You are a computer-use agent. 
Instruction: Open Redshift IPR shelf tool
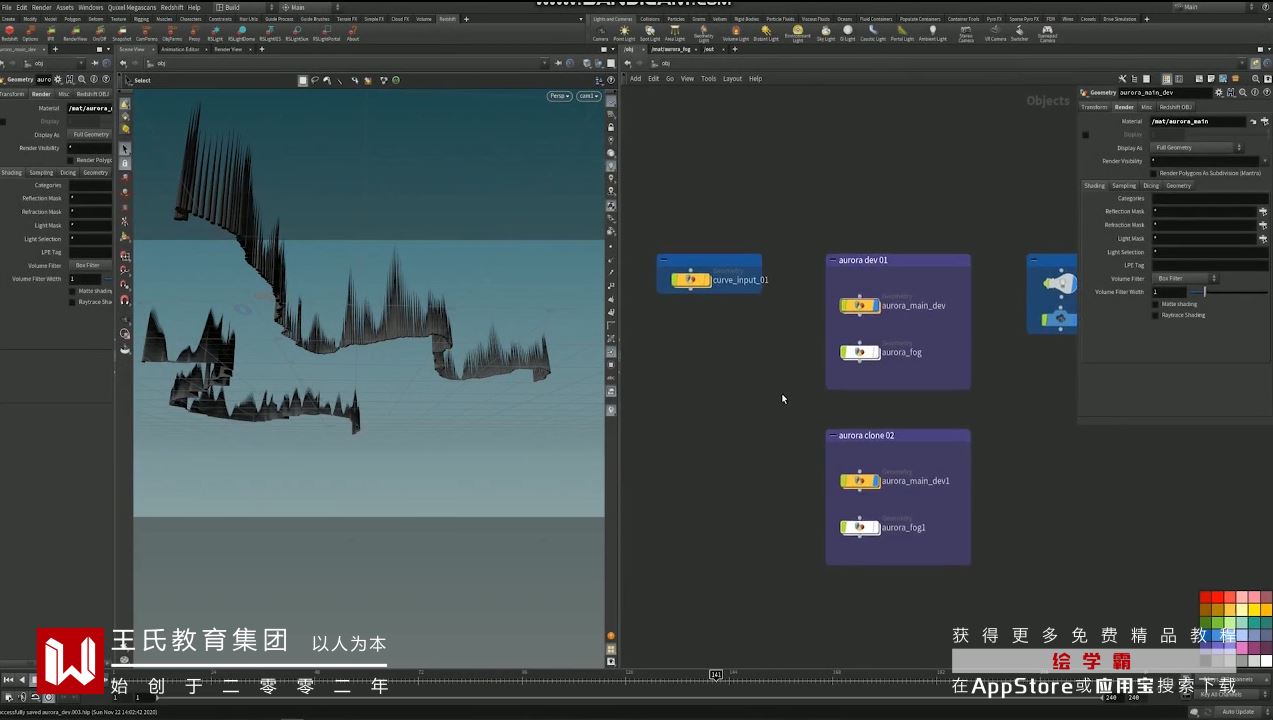click(51, 32)
